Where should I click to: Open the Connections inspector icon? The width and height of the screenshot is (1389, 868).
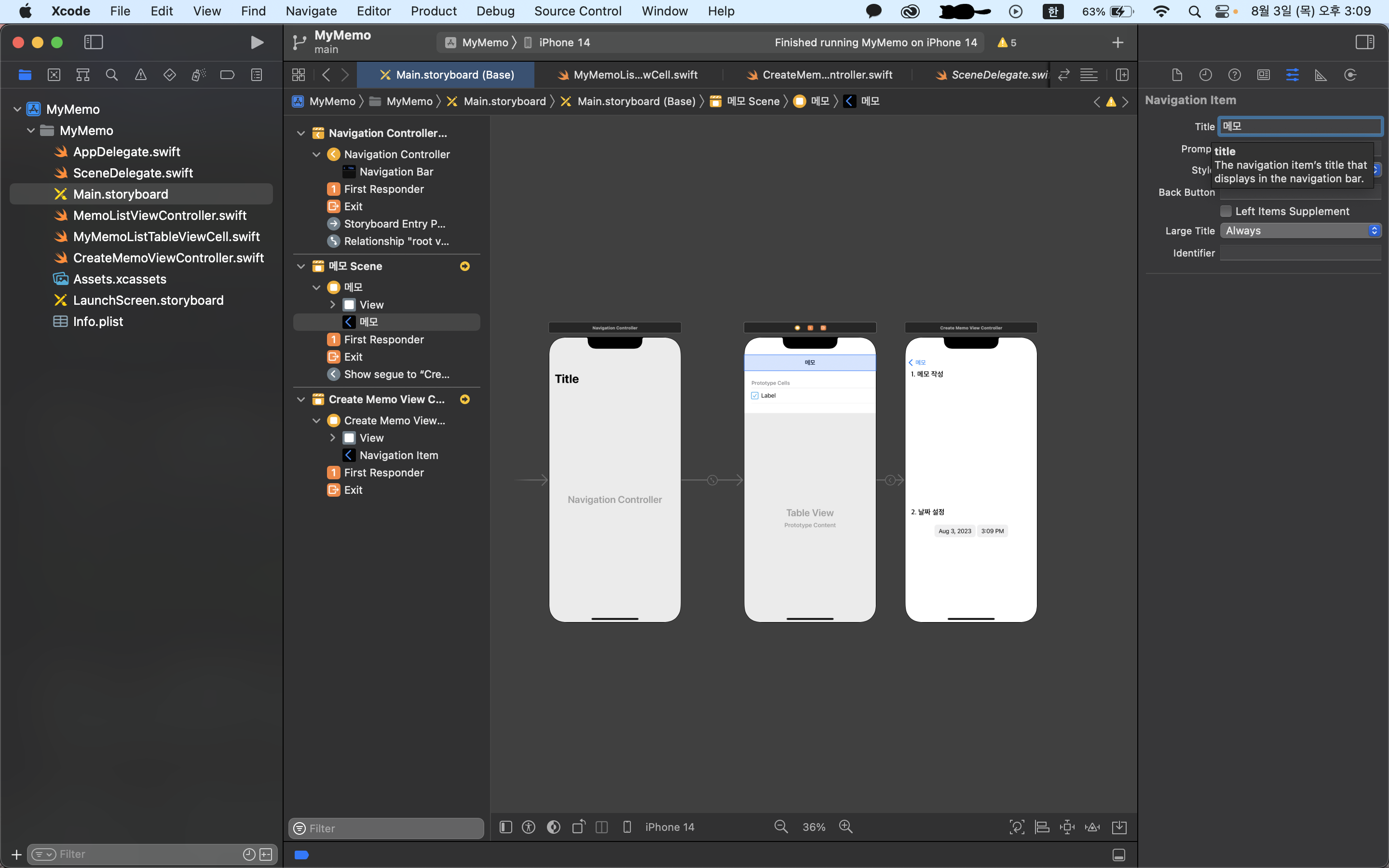[1350, 75]
